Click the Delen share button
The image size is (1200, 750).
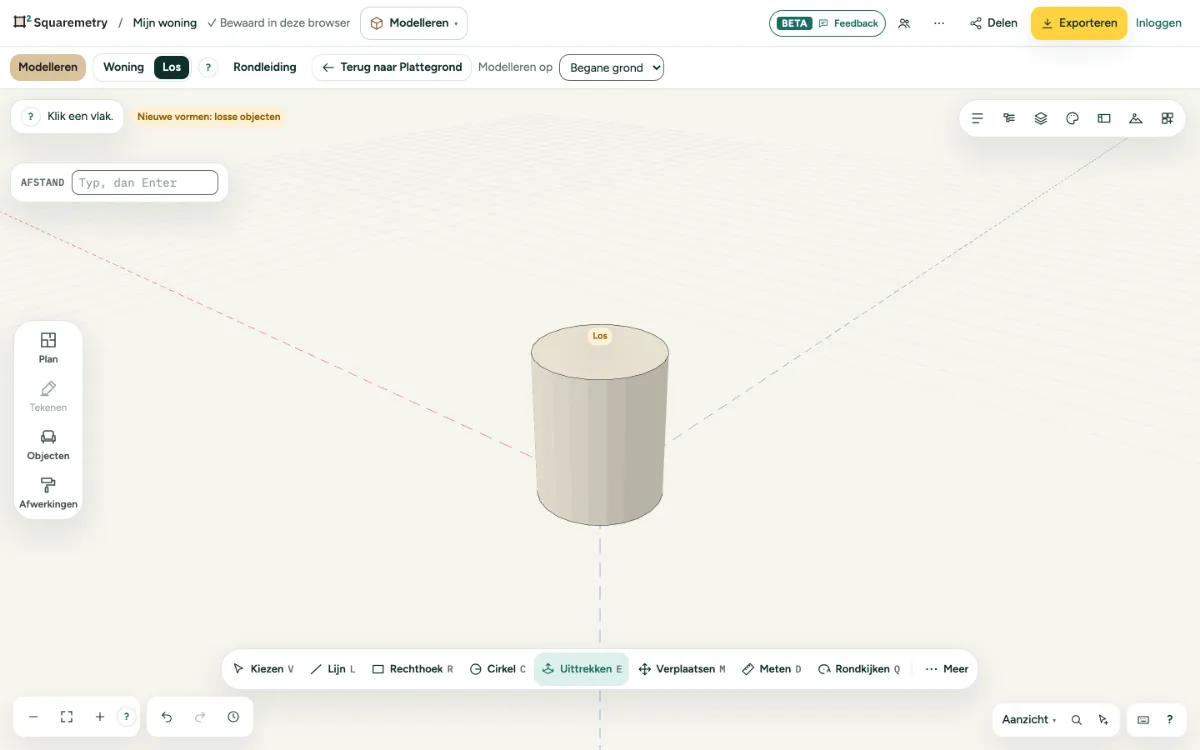(x=994, y=23)
